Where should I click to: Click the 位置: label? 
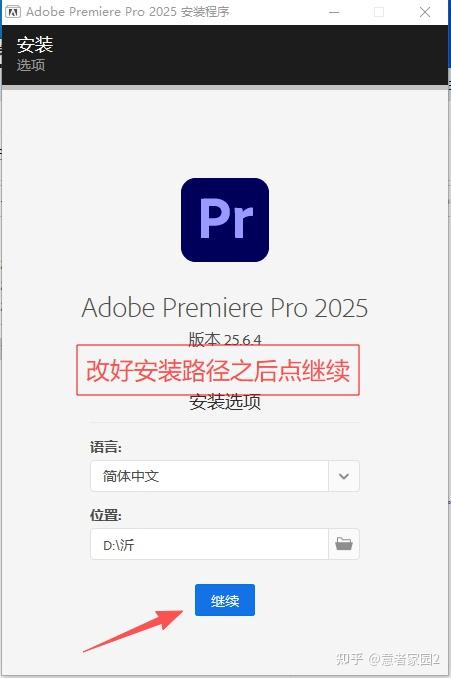tap(106, 515)
